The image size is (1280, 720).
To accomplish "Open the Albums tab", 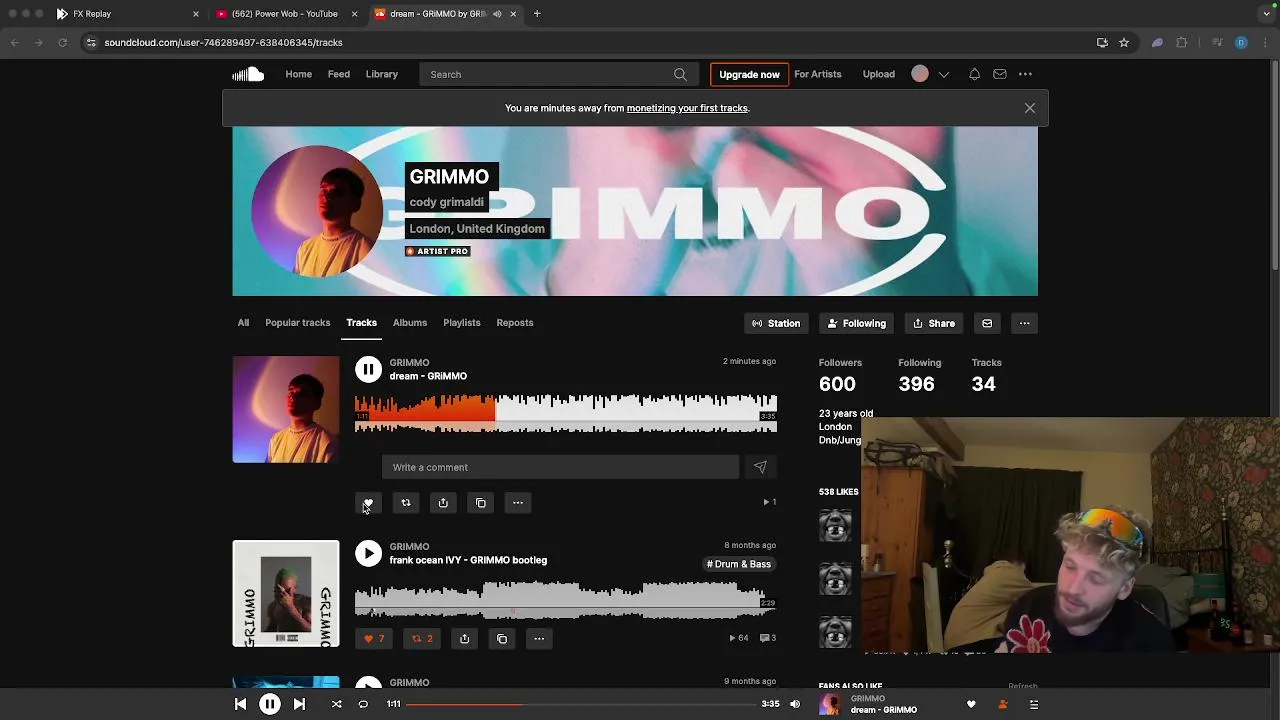I will (x=410, y=323).
